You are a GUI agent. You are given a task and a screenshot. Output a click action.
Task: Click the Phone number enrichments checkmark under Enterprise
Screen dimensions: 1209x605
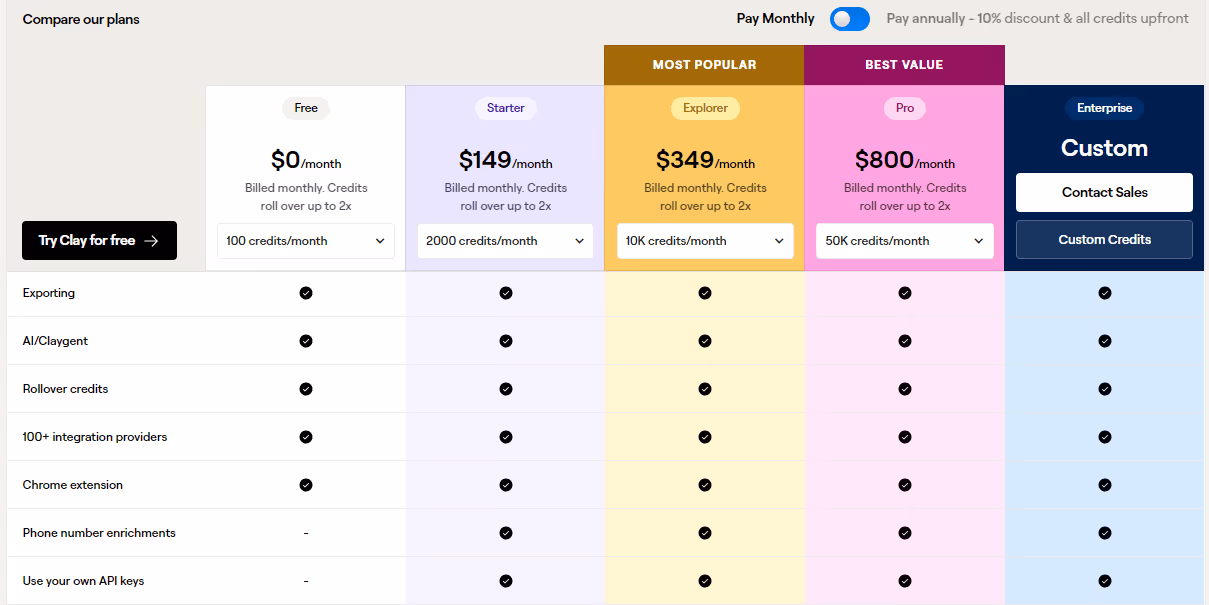(x=1104, y=533)
